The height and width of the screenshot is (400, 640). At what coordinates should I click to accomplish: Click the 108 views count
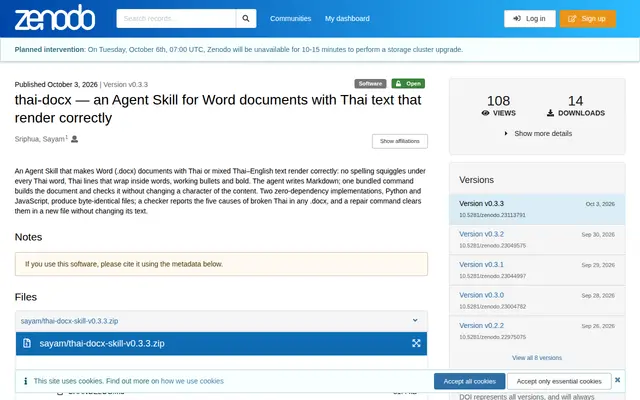(498, 101)
